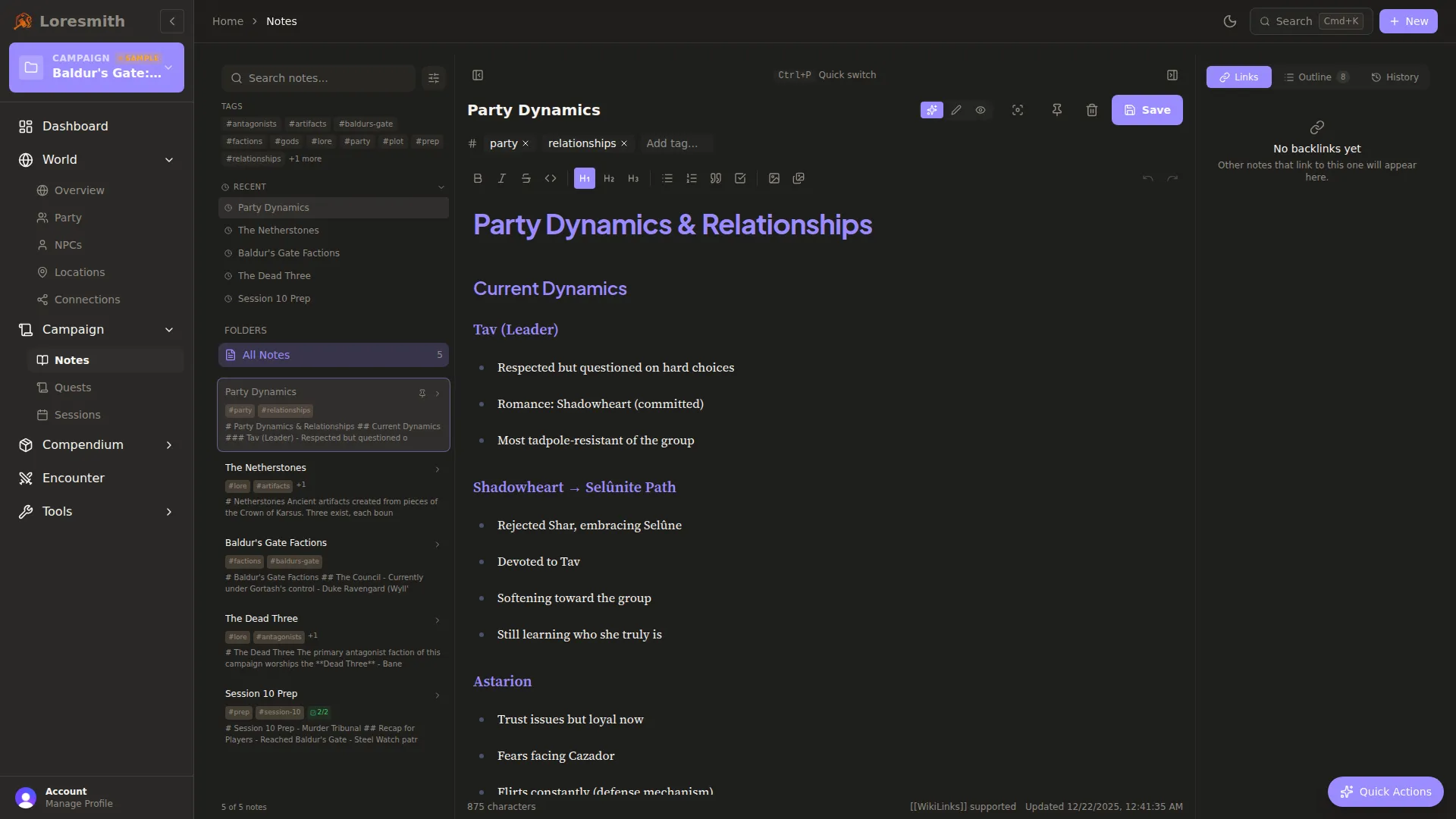1456x819 pixels.
Task: Click the Bold formatting icon
Action: pos(478,178)
